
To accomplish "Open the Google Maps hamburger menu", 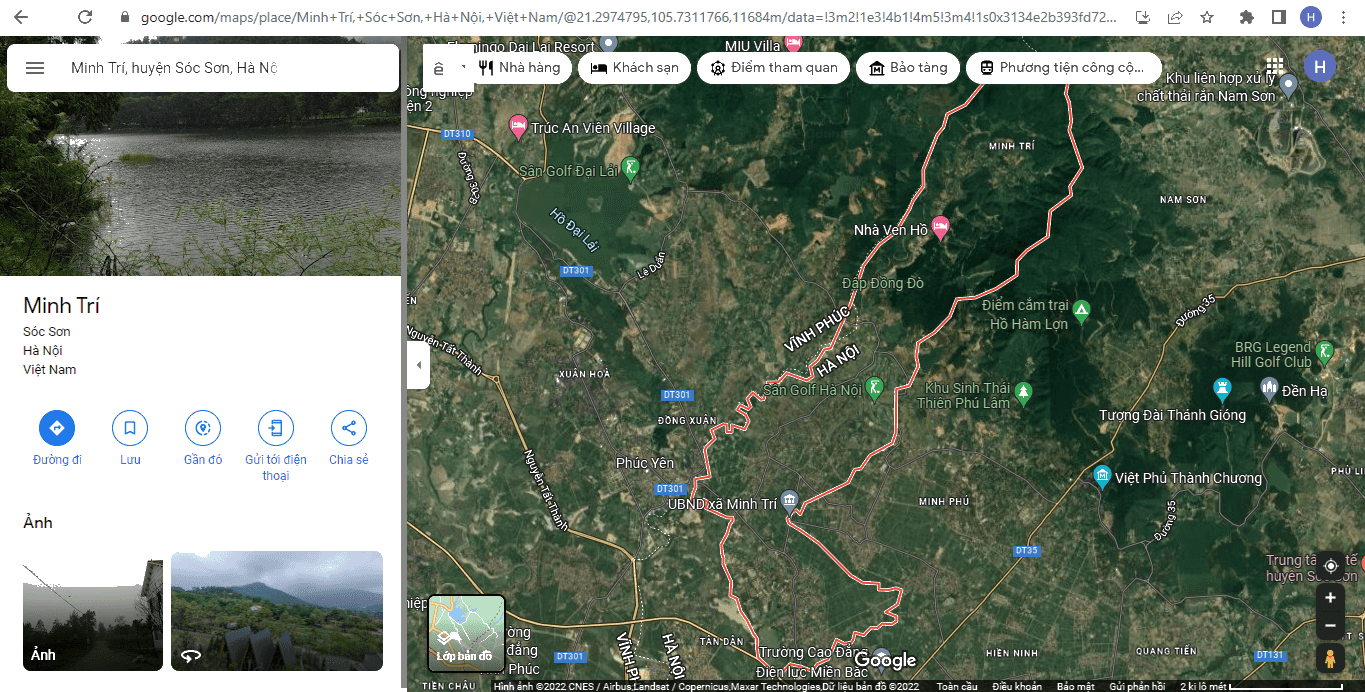I will pyautogui.click(x=35, y=68).
